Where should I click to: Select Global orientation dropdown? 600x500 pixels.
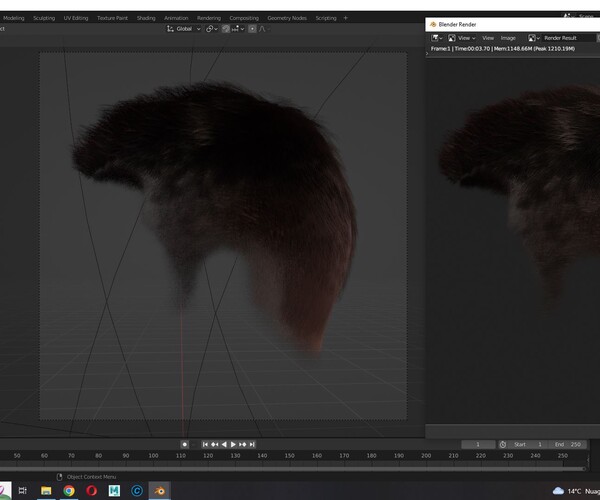click(x=188, y=29)
